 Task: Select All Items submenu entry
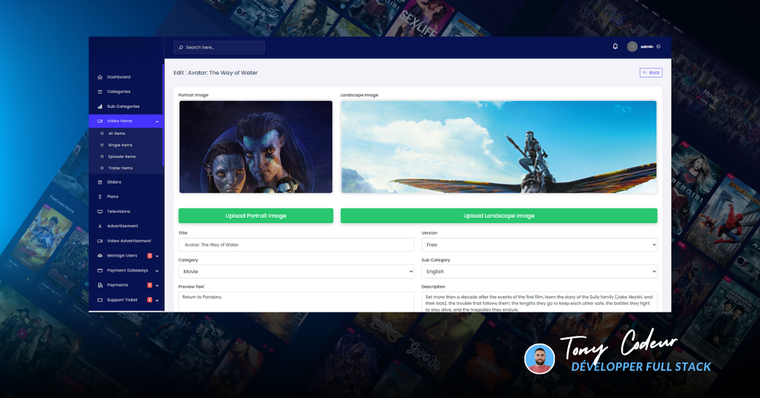click(116, 133)
